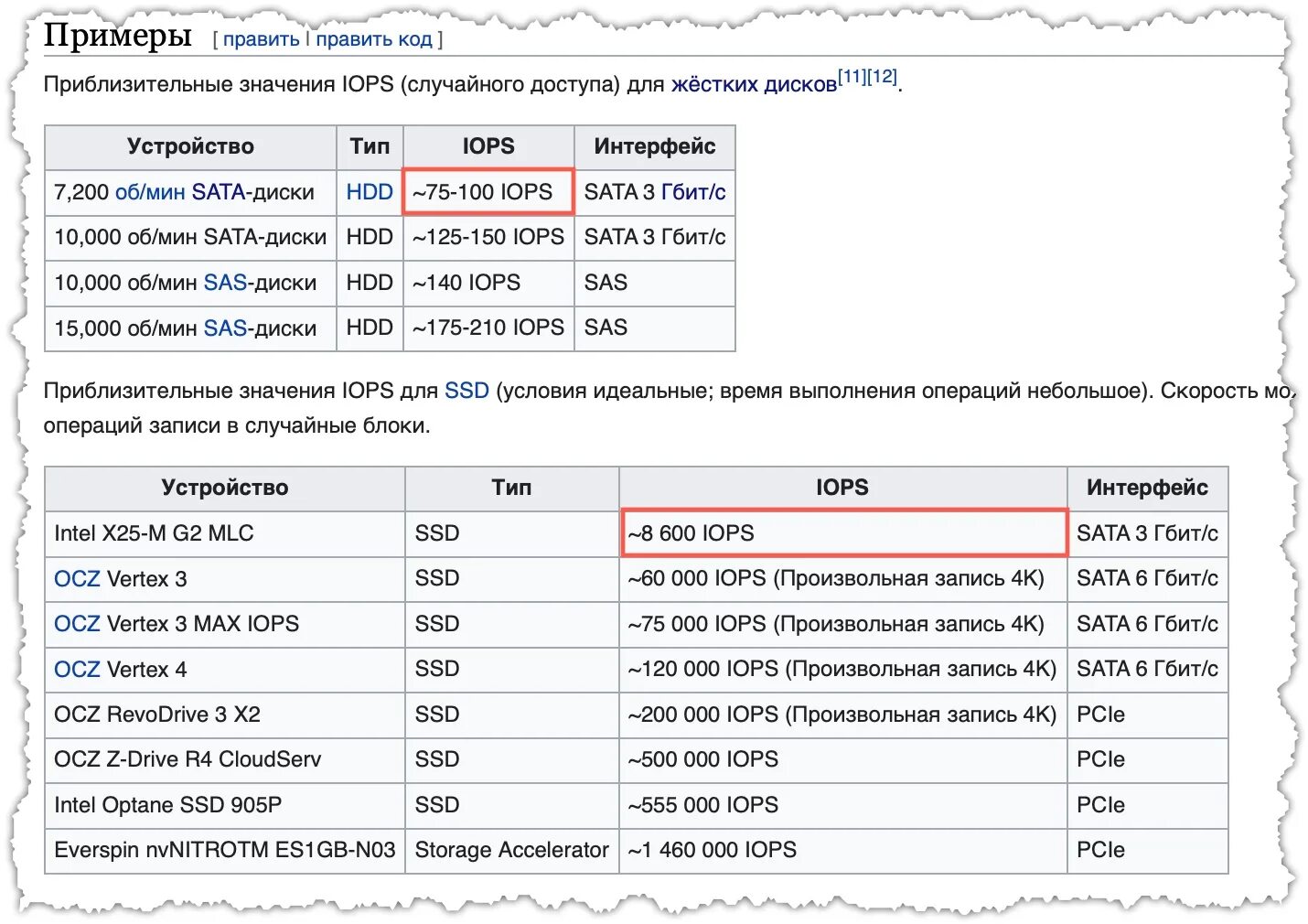
Task: Select the highlighted ~75-100 IOPS cell
Action: point(488,192)
